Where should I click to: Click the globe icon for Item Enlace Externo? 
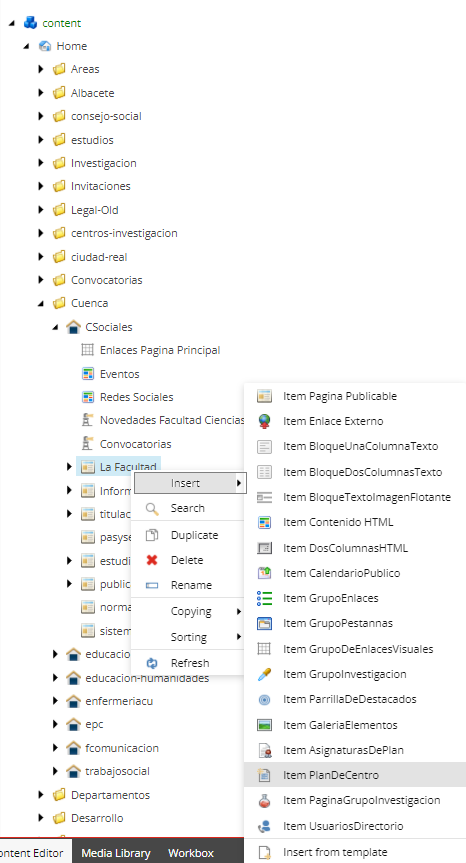[x=265, y=421]
